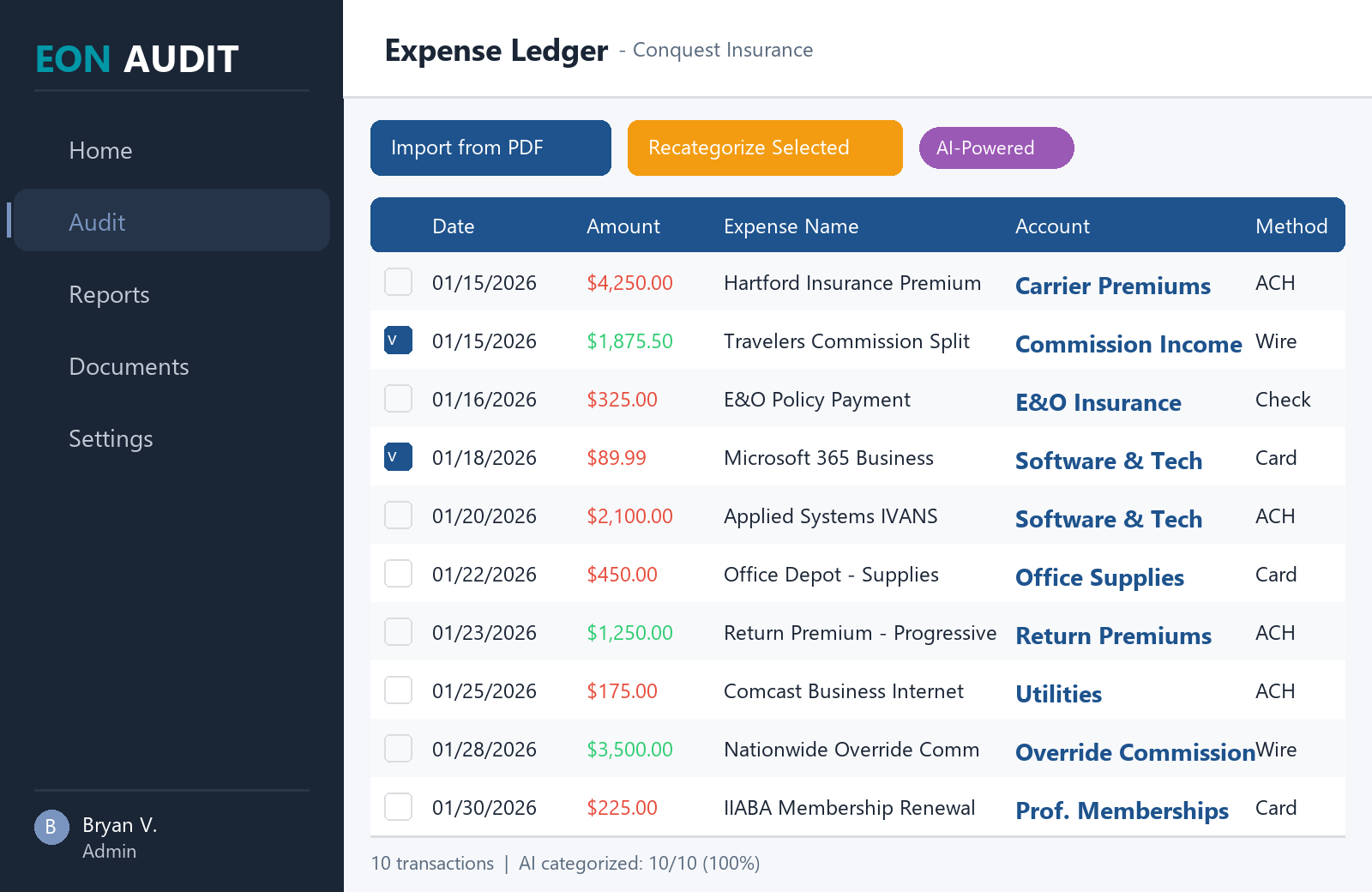
Task: Sort the table by the Date column
Action: (x=453, y=226)
